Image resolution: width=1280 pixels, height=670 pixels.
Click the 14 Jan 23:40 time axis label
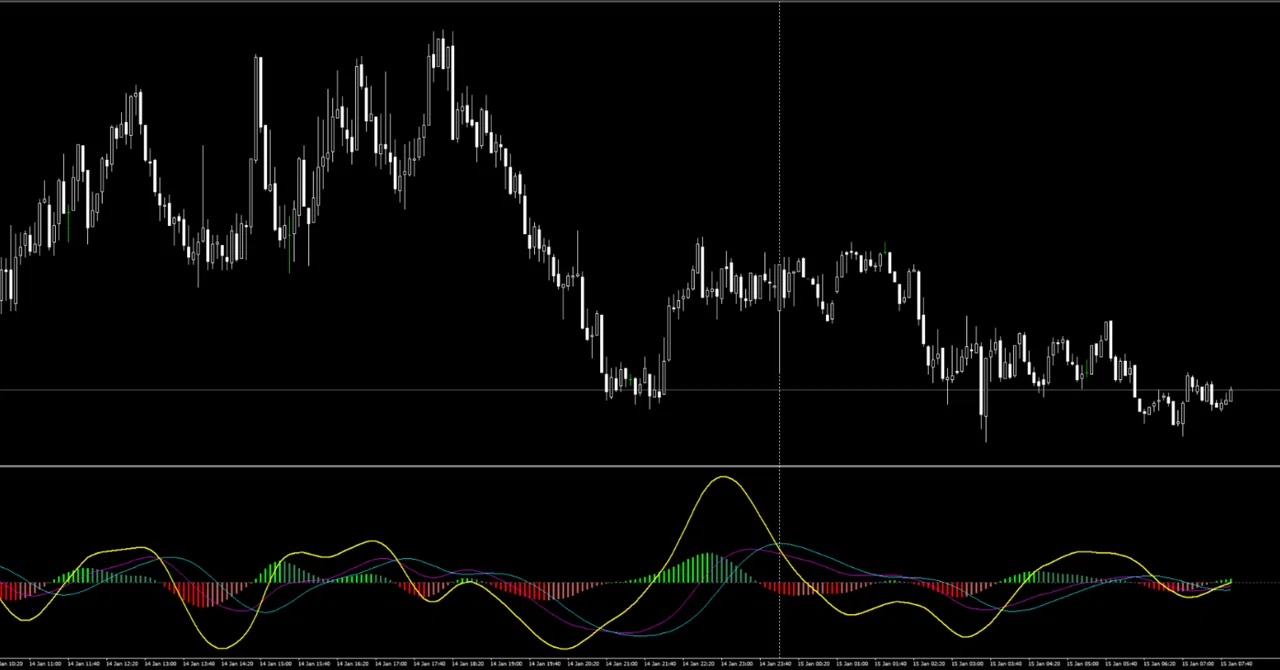[775, 663]
